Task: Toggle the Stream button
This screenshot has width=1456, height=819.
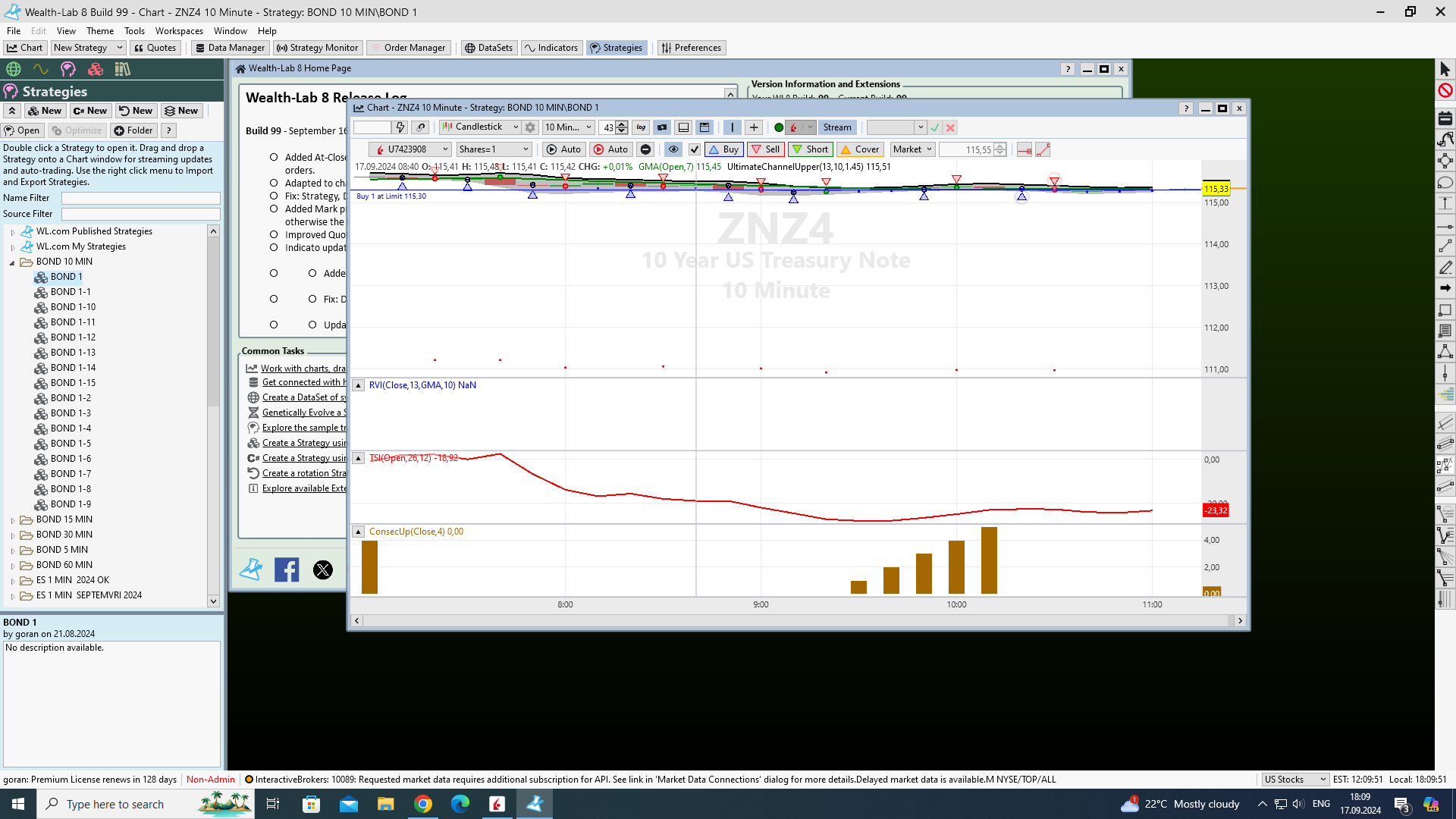Action: [836, 127]
